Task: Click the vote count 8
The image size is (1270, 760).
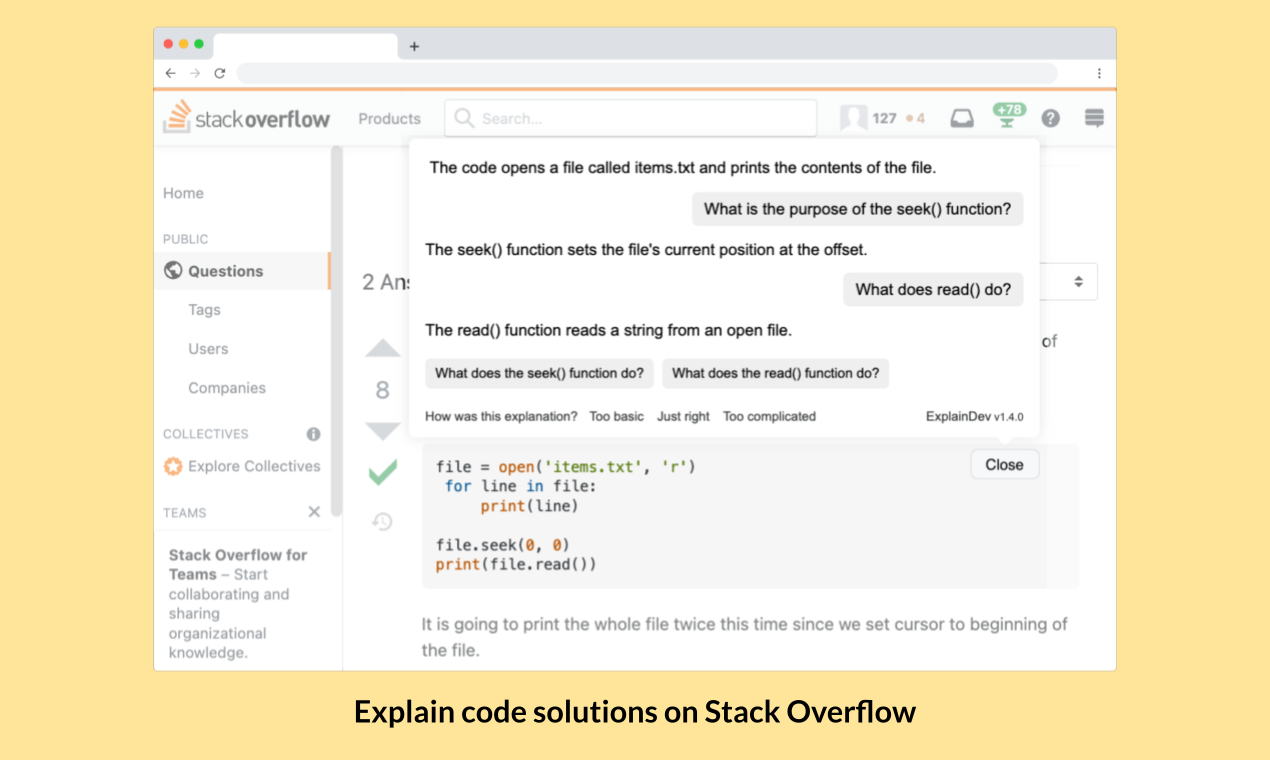Action: [x=382, y=390]
